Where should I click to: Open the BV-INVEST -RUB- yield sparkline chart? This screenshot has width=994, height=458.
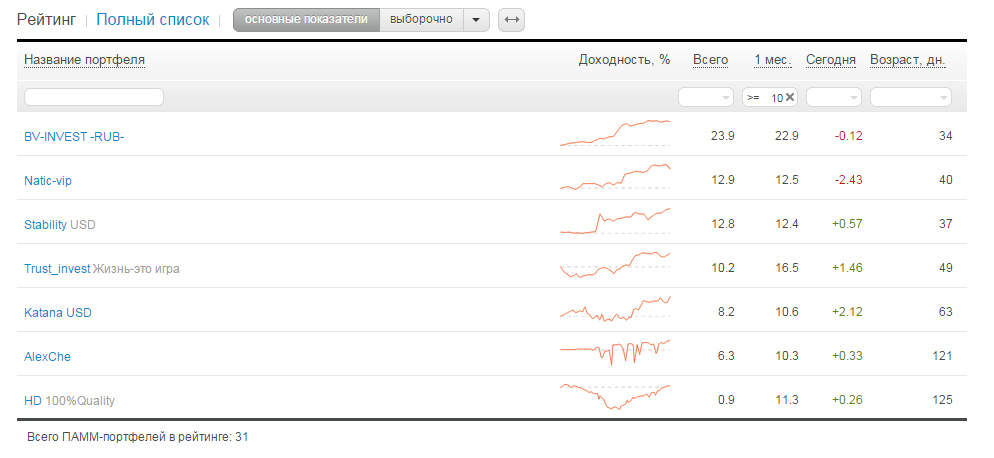tap(615, 134)
